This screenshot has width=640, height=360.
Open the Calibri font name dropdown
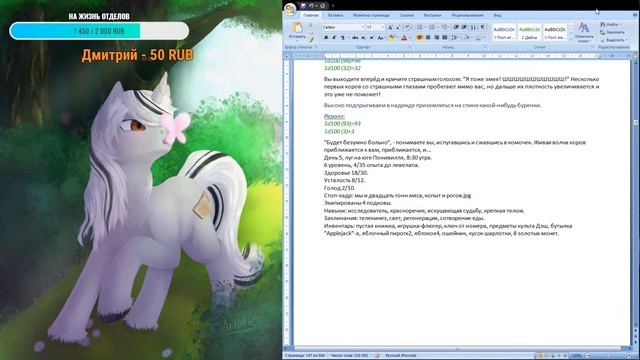coord(363,27)
